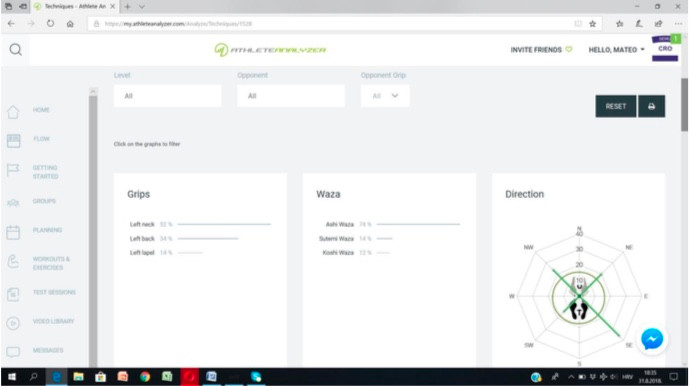Open Microsoft Store on taskbar
Viewport: 690px width, 386px height.
click(x=101, y=377)
